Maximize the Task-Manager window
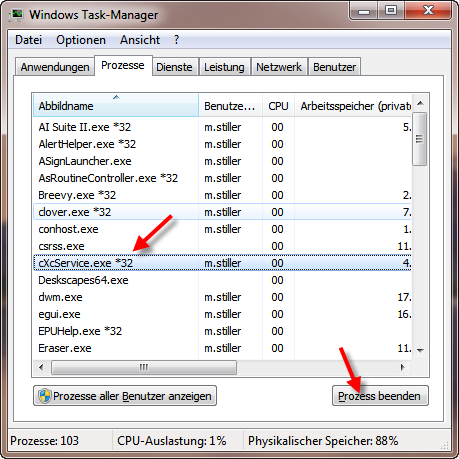Image resolution: width=459 pixels, height=459 pixels. [x=391, y=11]
